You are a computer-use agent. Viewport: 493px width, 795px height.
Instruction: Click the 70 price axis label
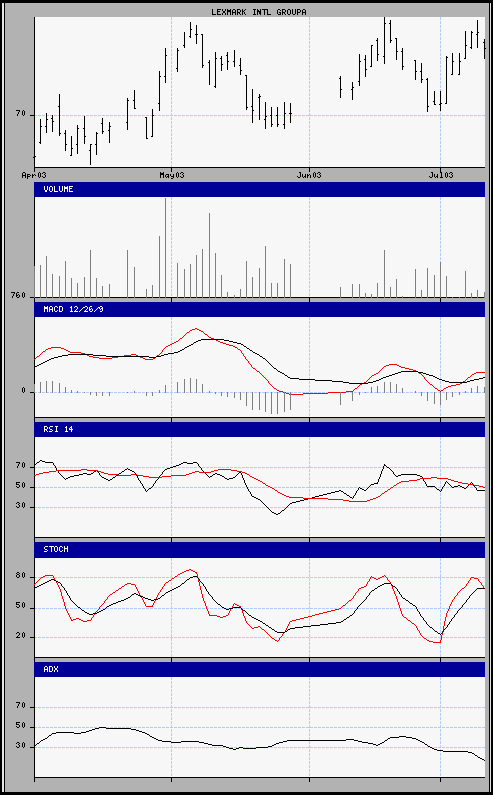coord(21,115)
